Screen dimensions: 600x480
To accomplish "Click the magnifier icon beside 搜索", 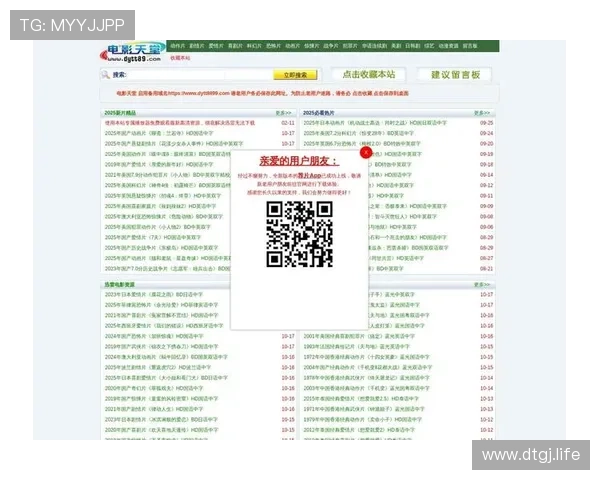I will [x=105, y=75].
